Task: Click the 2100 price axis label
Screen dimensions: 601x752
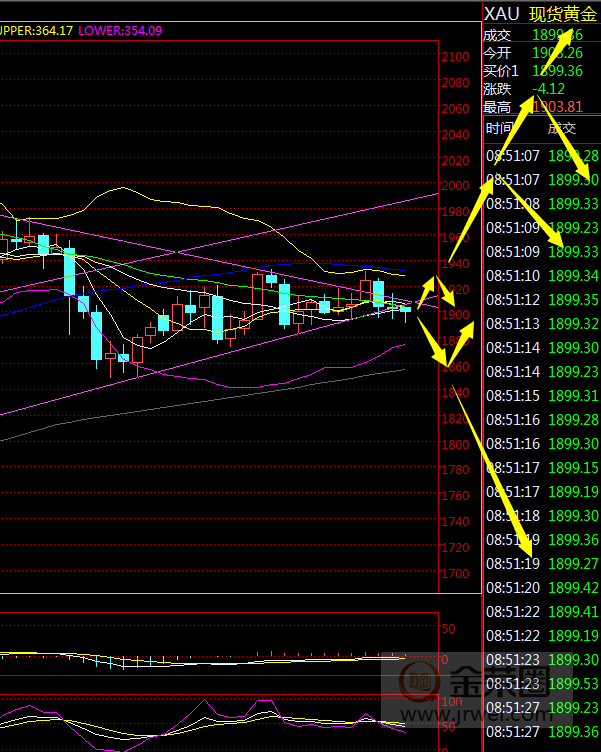Action: pyautogui.click(x=456, y=57)
